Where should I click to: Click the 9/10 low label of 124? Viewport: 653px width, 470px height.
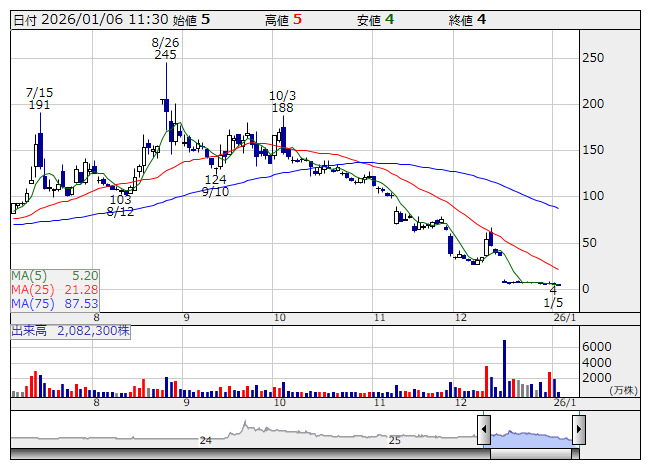click(x=215, y=185)
